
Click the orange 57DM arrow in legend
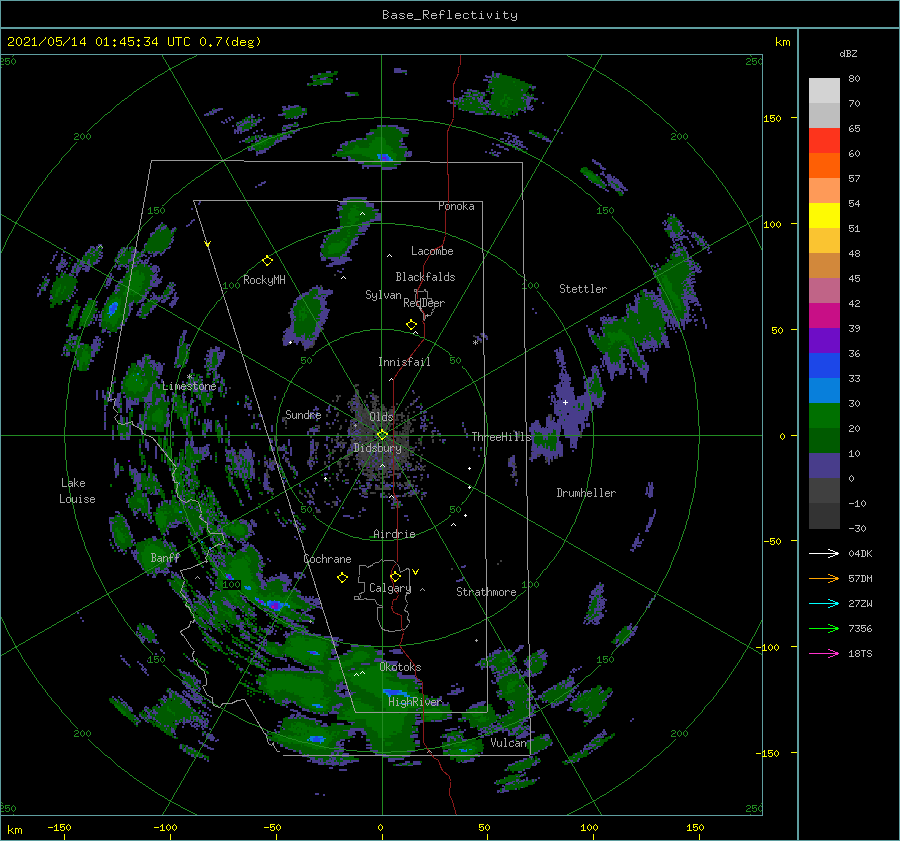[824, 579]
